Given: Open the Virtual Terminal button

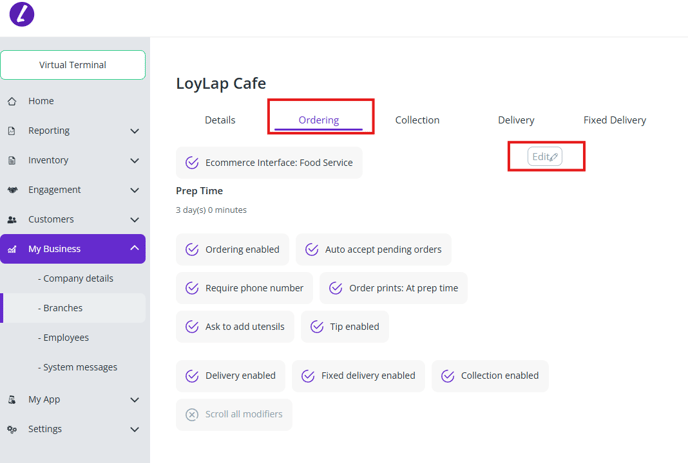Looking at the screenshot, I should point(73,65).
